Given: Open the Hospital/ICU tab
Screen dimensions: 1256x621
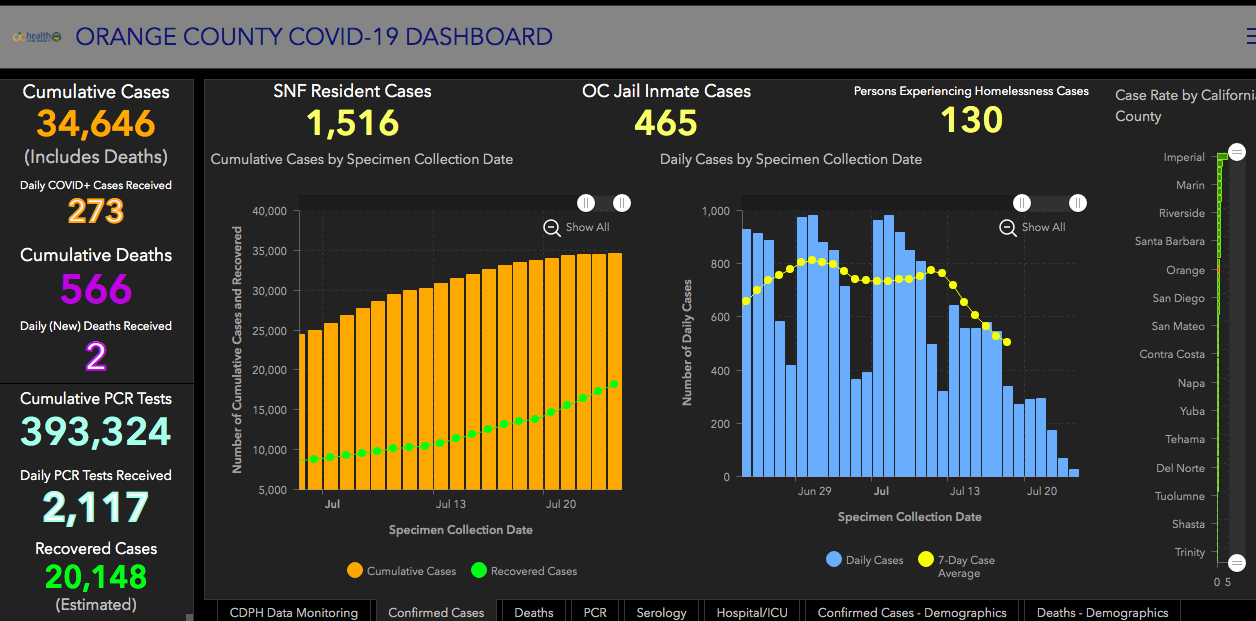Looking at the screenshot, I should tap(752, 612).
